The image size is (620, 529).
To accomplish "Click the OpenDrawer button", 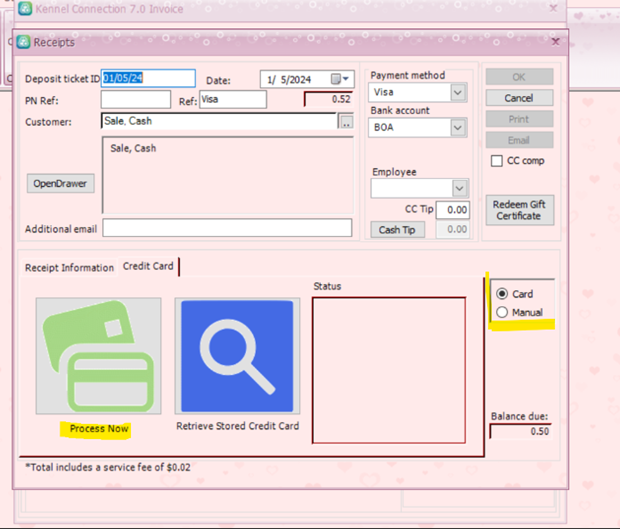I will pyautogui.click(x=60, y=183).
